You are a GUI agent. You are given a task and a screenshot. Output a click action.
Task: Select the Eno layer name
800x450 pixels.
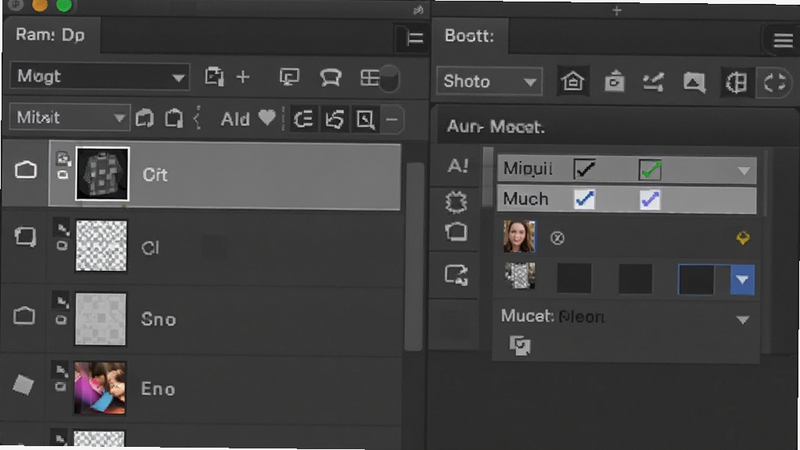coord(158,389)
